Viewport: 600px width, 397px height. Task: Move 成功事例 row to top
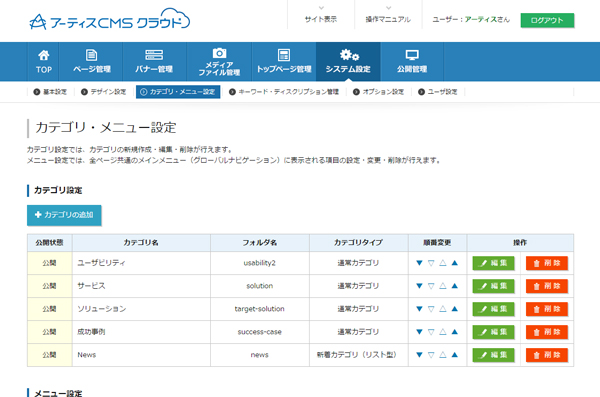455,332
